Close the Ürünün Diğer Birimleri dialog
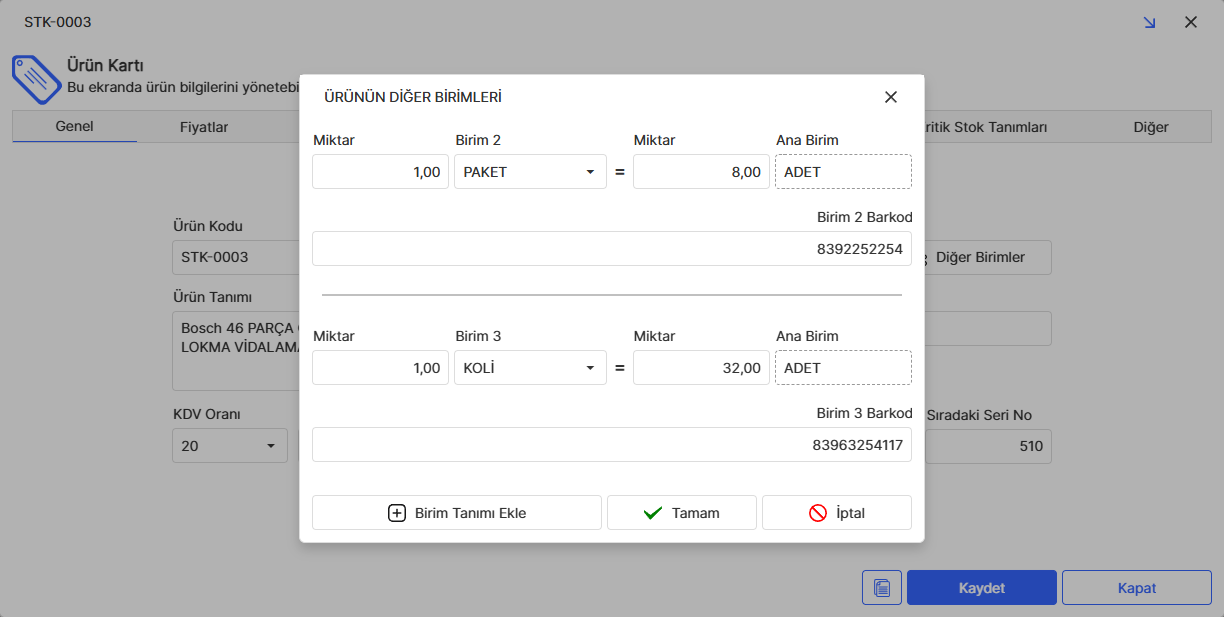This screenshot has width=1224, height=617. [x=890, y=97]
